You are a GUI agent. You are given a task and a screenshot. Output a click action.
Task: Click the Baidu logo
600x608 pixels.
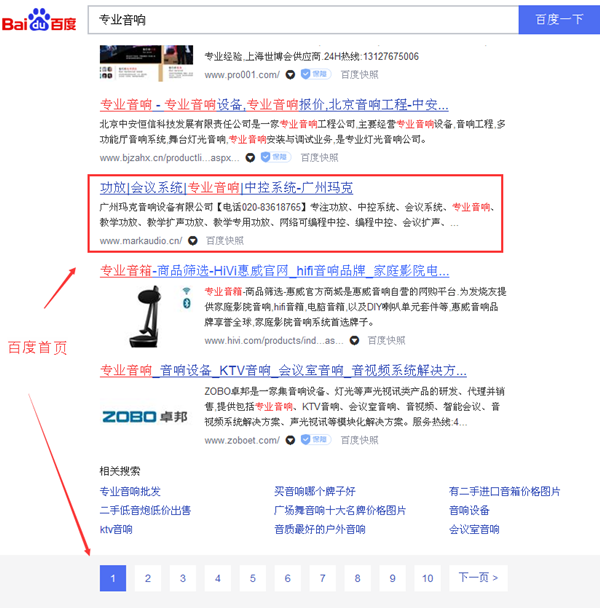tap(42, 19)
